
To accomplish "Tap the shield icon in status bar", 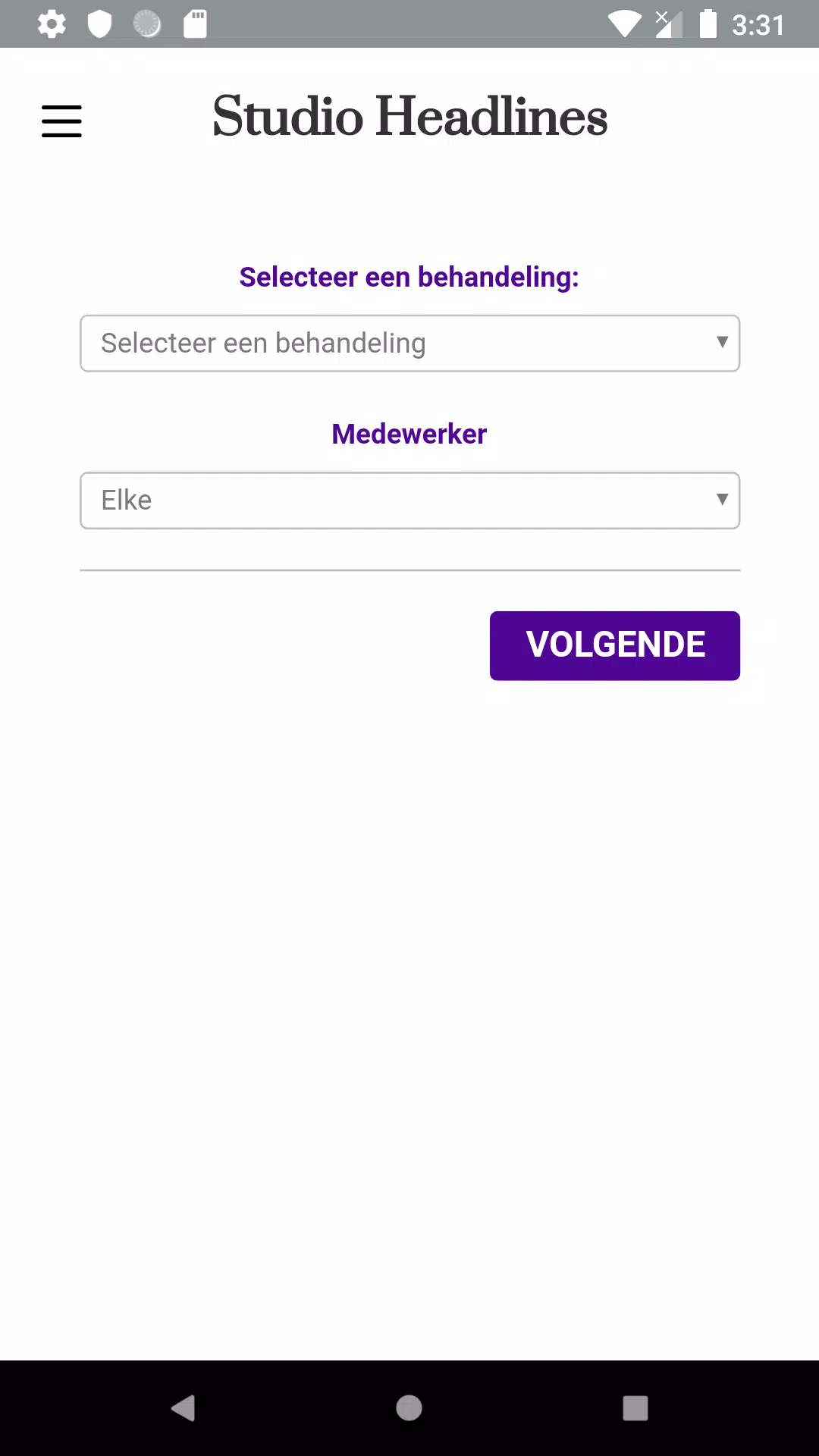I will tap(99, 24).
